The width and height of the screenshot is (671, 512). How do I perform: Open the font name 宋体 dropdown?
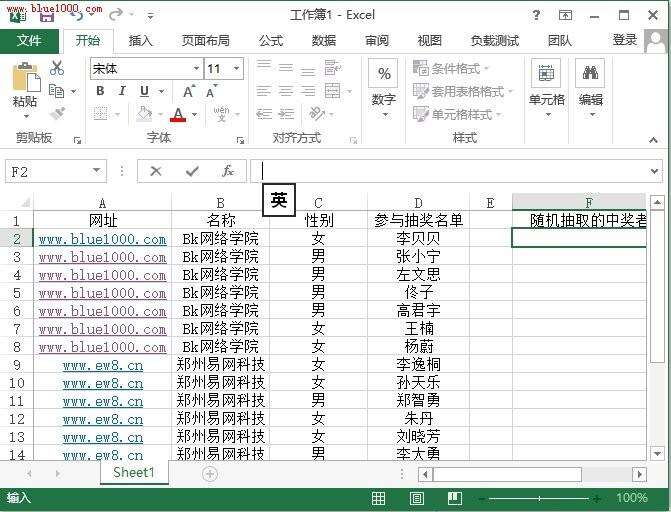[196, 68]
